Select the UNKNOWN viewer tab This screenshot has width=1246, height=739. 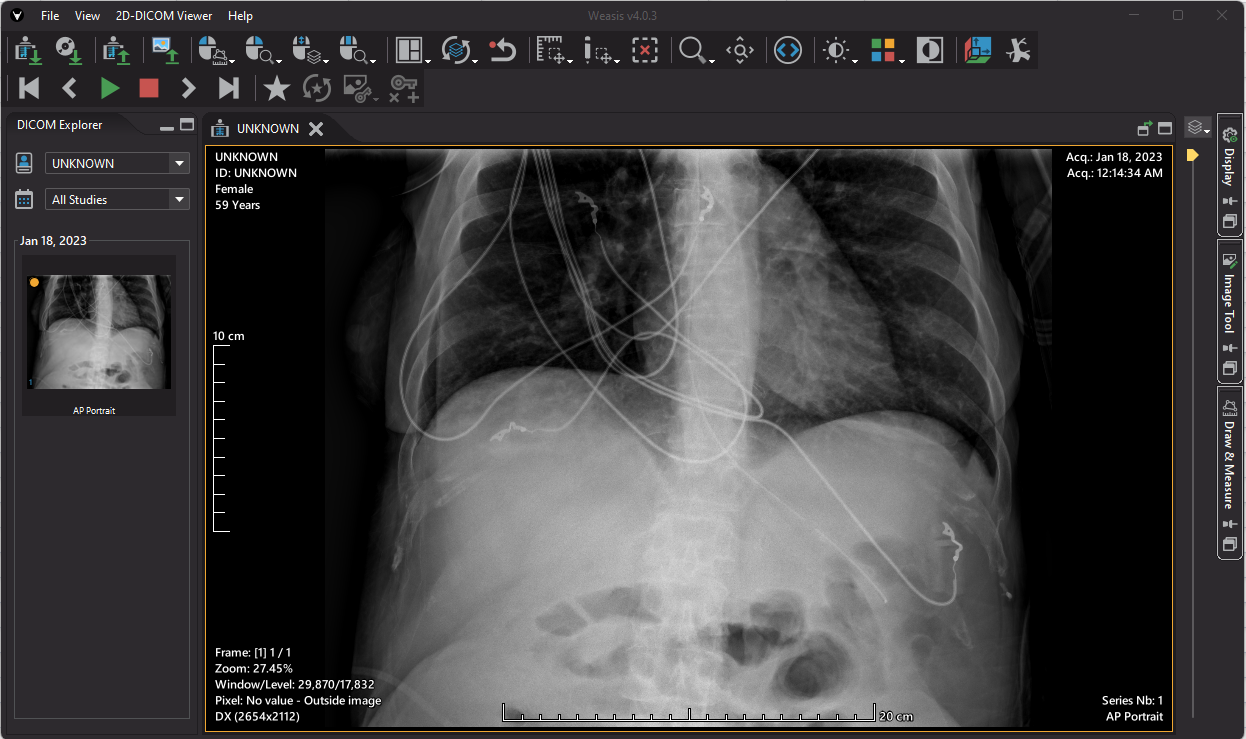tap(267, 128)
